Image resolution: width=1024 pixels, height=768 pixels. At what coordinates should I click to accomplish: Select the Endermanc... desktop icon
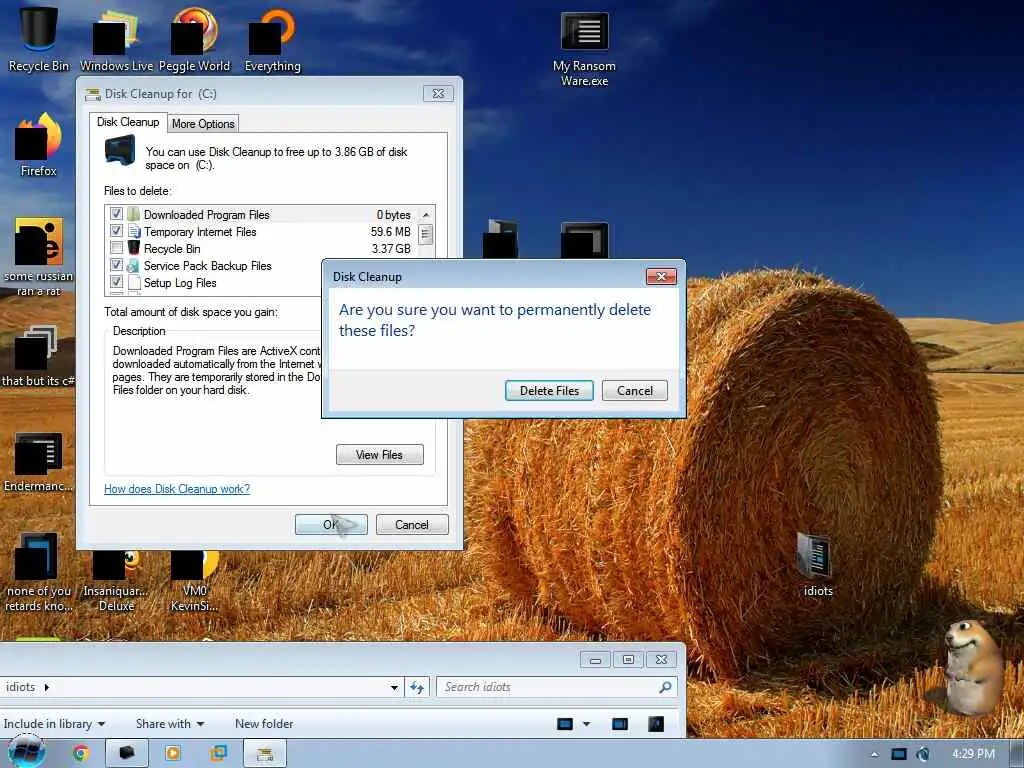click(39, 462)
